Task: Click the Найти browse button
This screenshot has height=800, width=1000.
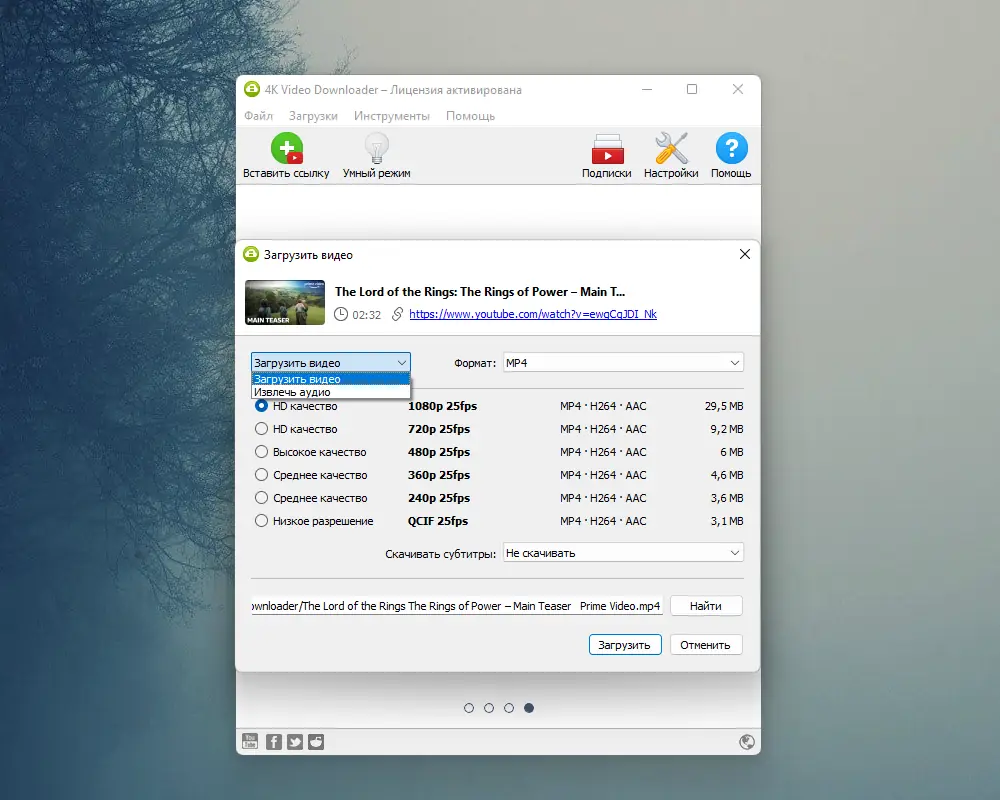Action: 706,605
